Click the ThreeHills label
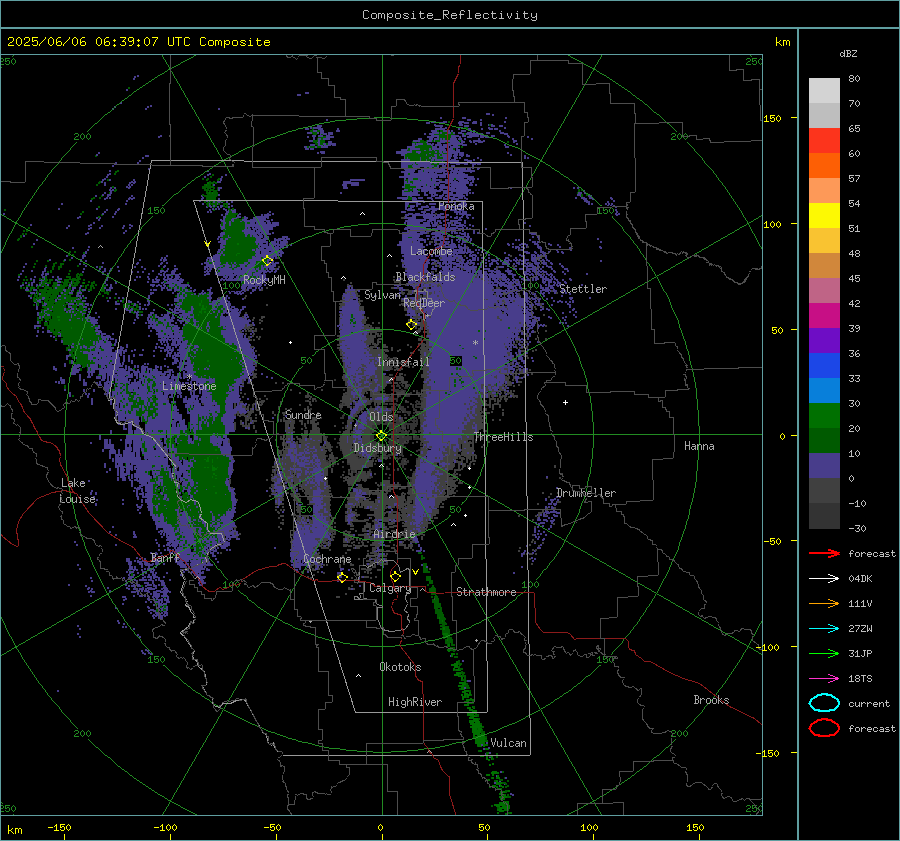 point(503,437)
